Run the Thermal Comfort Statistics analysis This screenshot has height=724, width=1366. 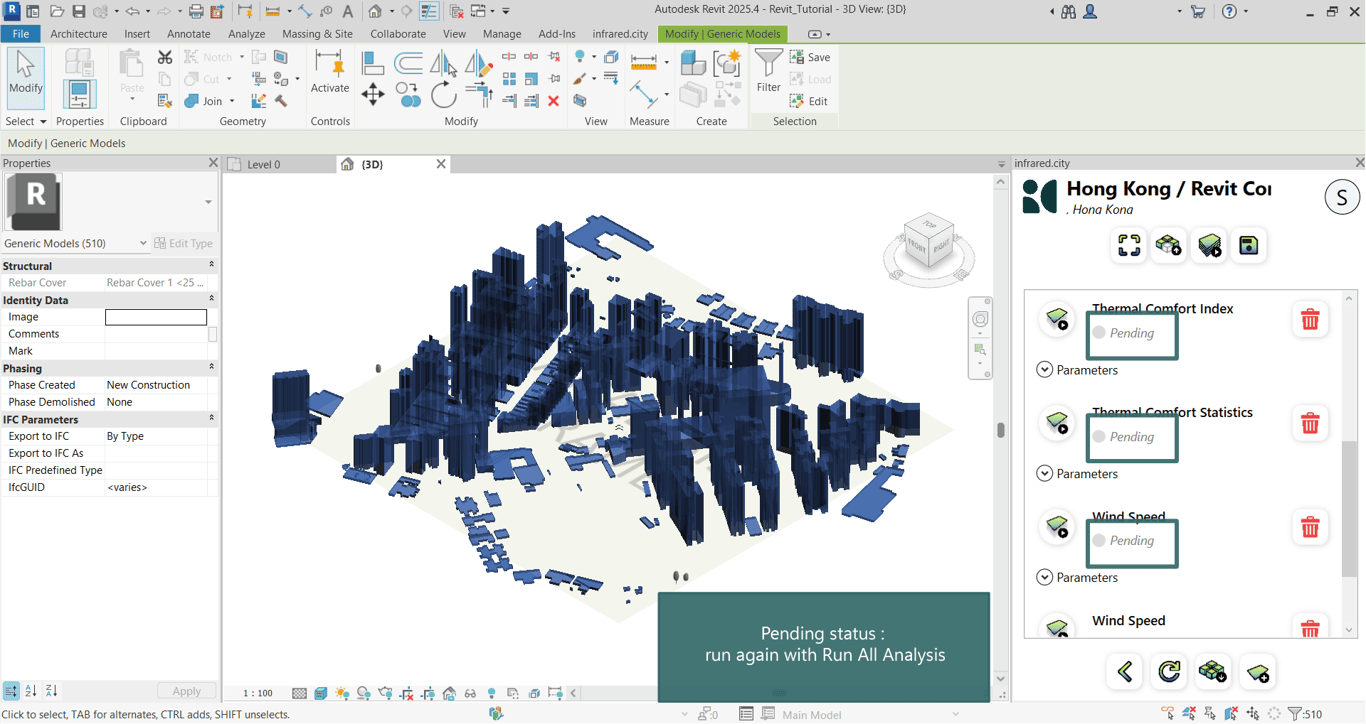coord(1057,423)
